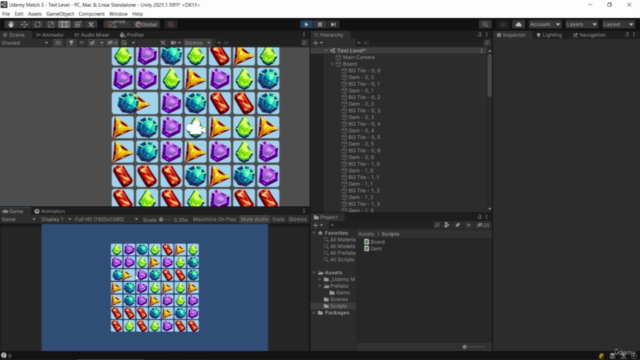Toggle Pivot/Center handle position

(118, 24)
